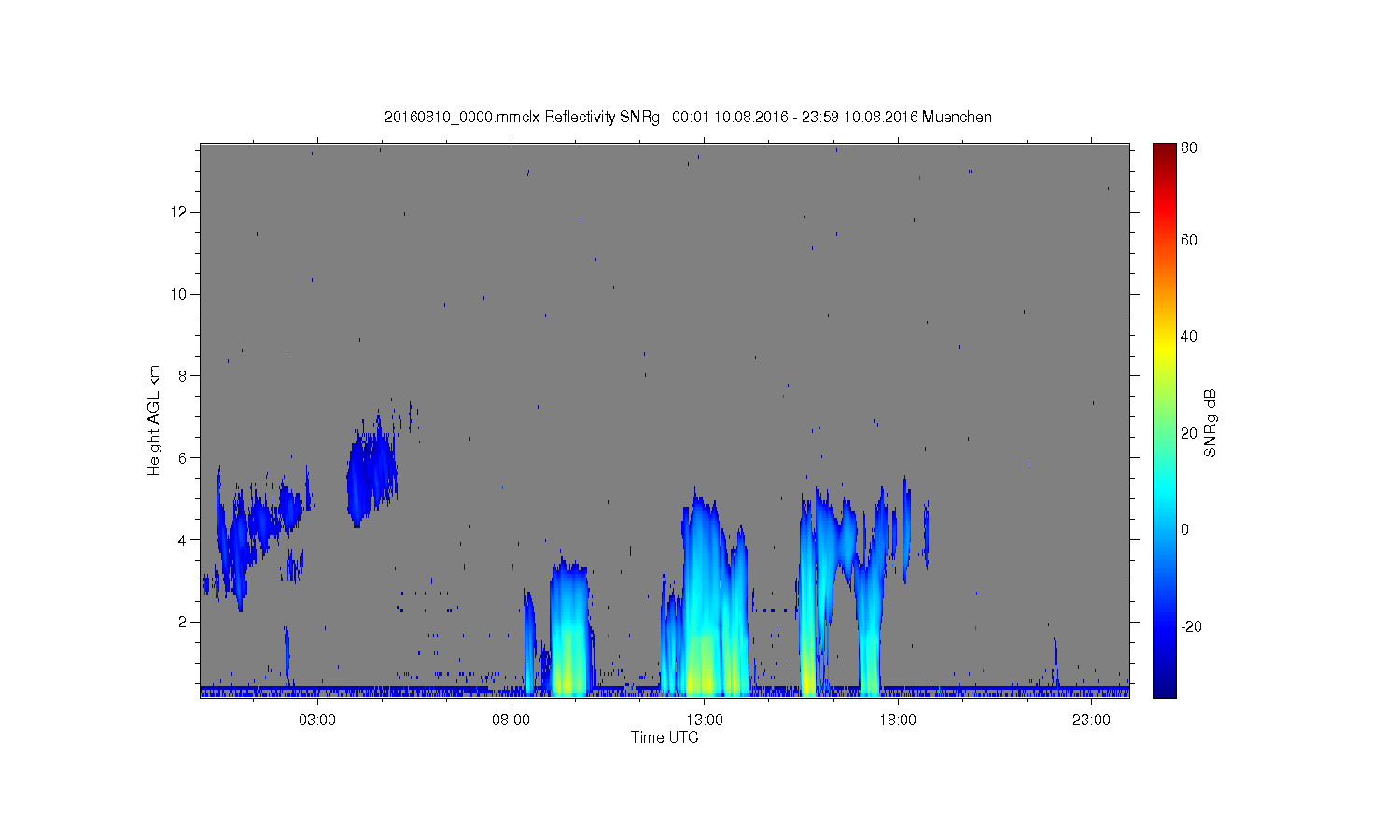Click the plot title mentioning Muenchen
The image size is (1400, 840).
pyautogui.click(x=688, y=118)
